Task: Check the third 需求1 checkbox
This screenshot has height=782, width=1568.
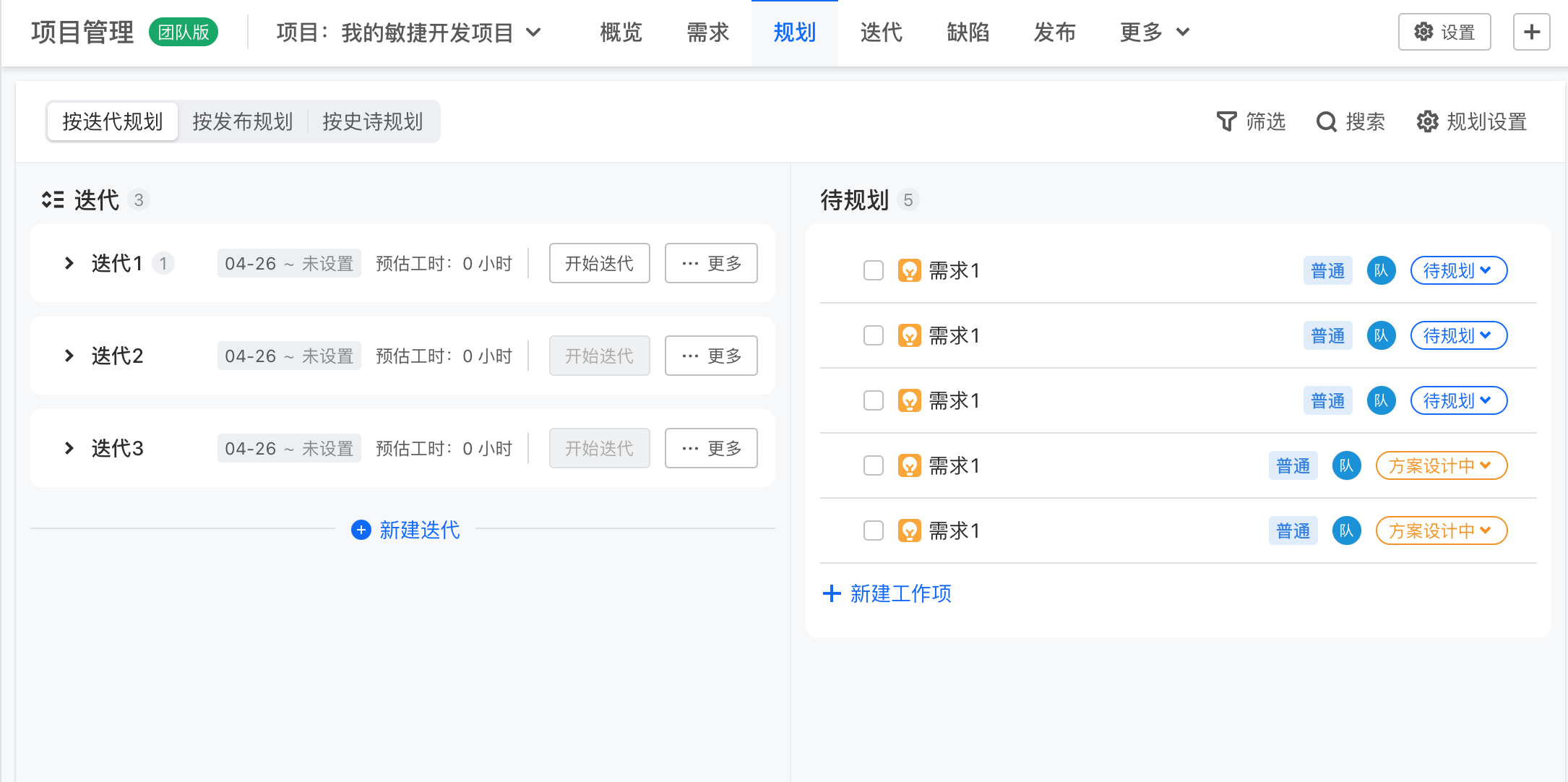Action: (874, 400)
